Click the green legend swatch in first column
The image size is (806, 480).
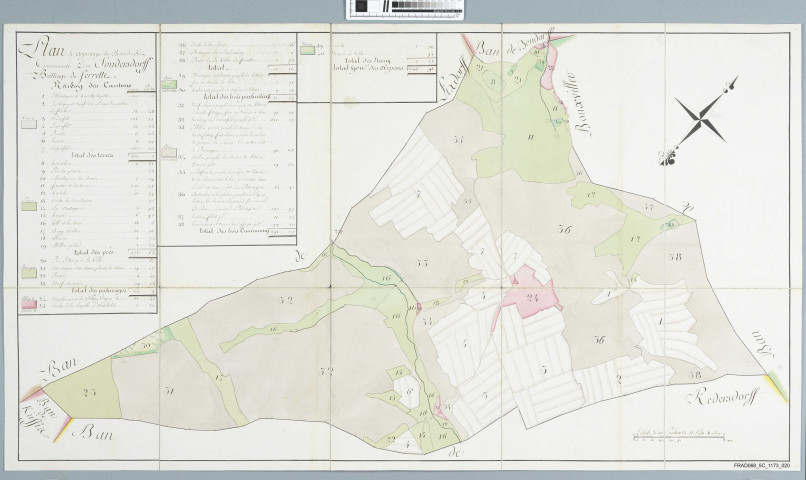[28, 204]
